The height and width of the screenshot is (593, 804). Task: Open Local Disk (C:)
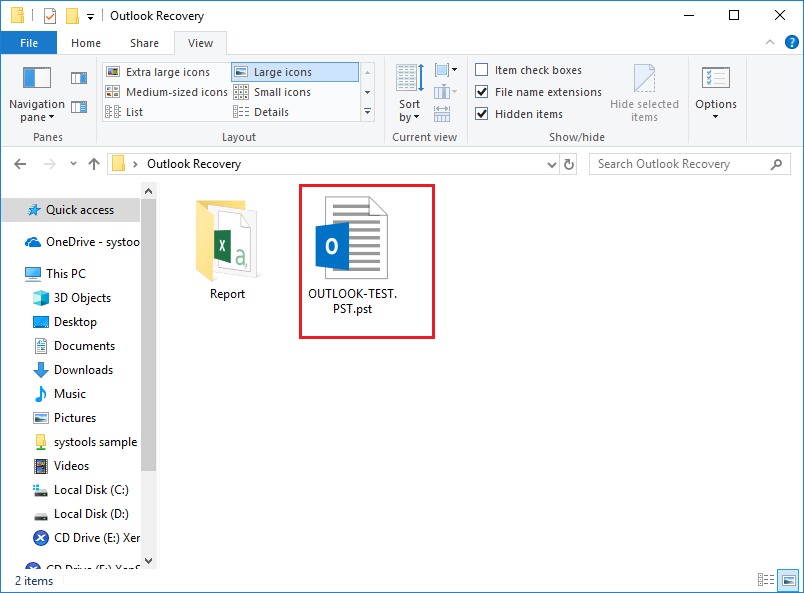(x=81, y=490)
